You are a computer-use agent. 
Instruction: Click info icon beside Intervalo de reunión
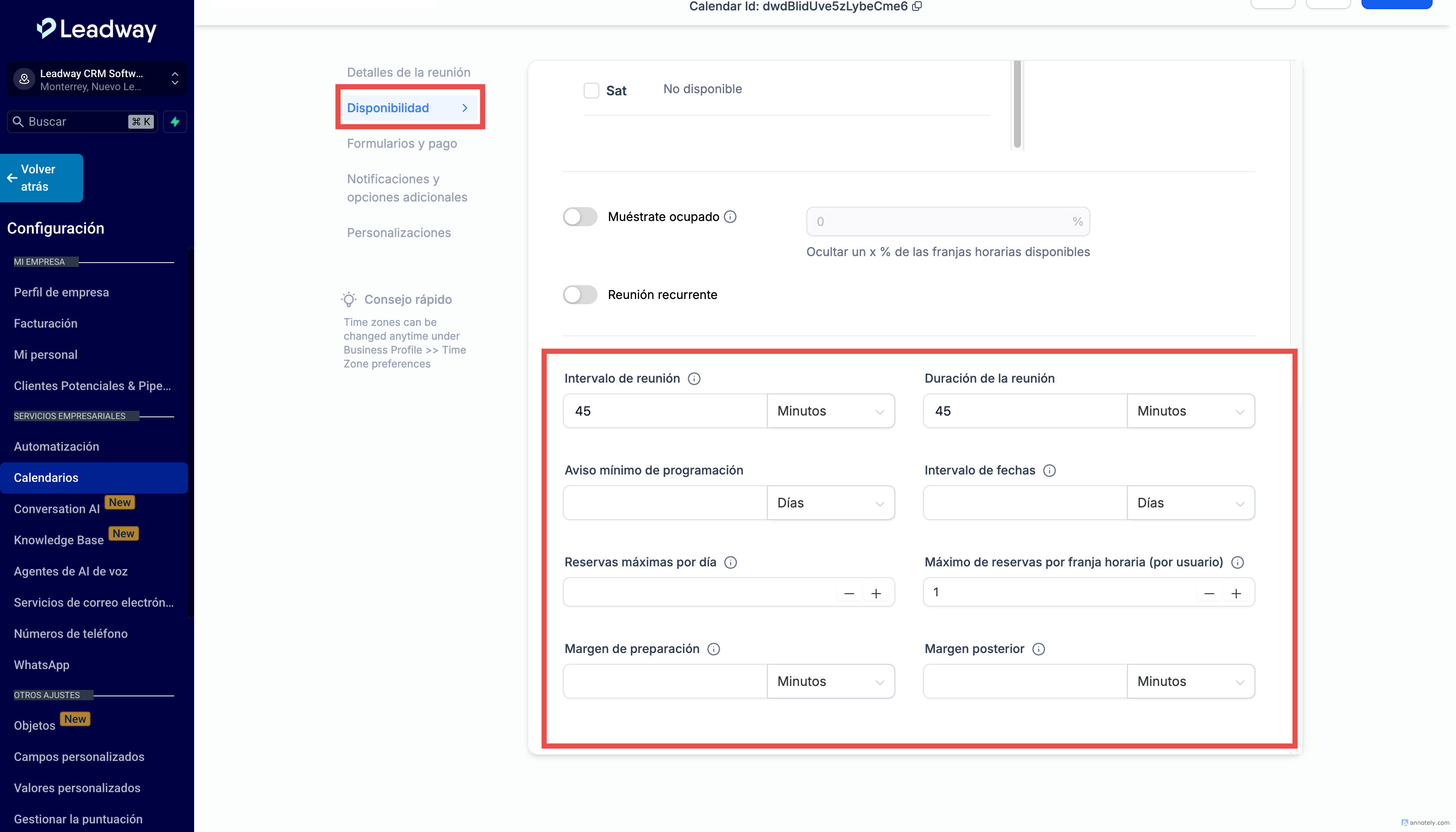tap(694, 379)
